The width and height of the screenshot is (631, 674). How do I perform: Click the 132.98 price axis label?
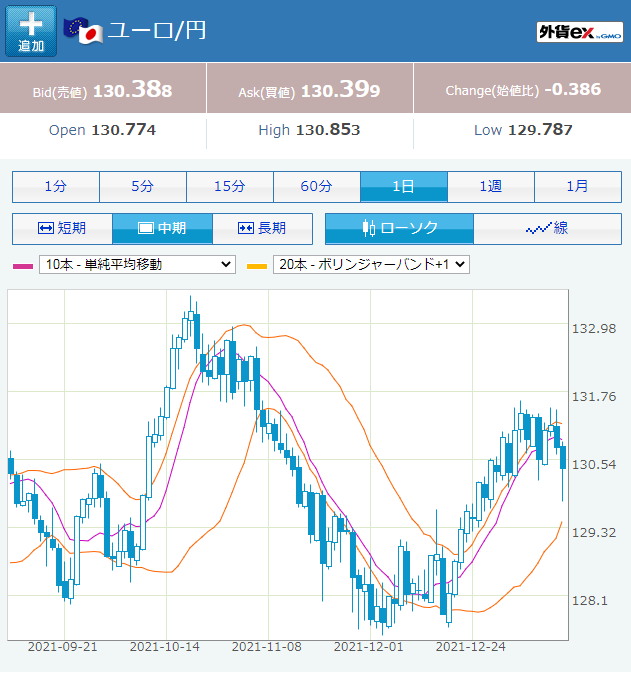(594, 329)
